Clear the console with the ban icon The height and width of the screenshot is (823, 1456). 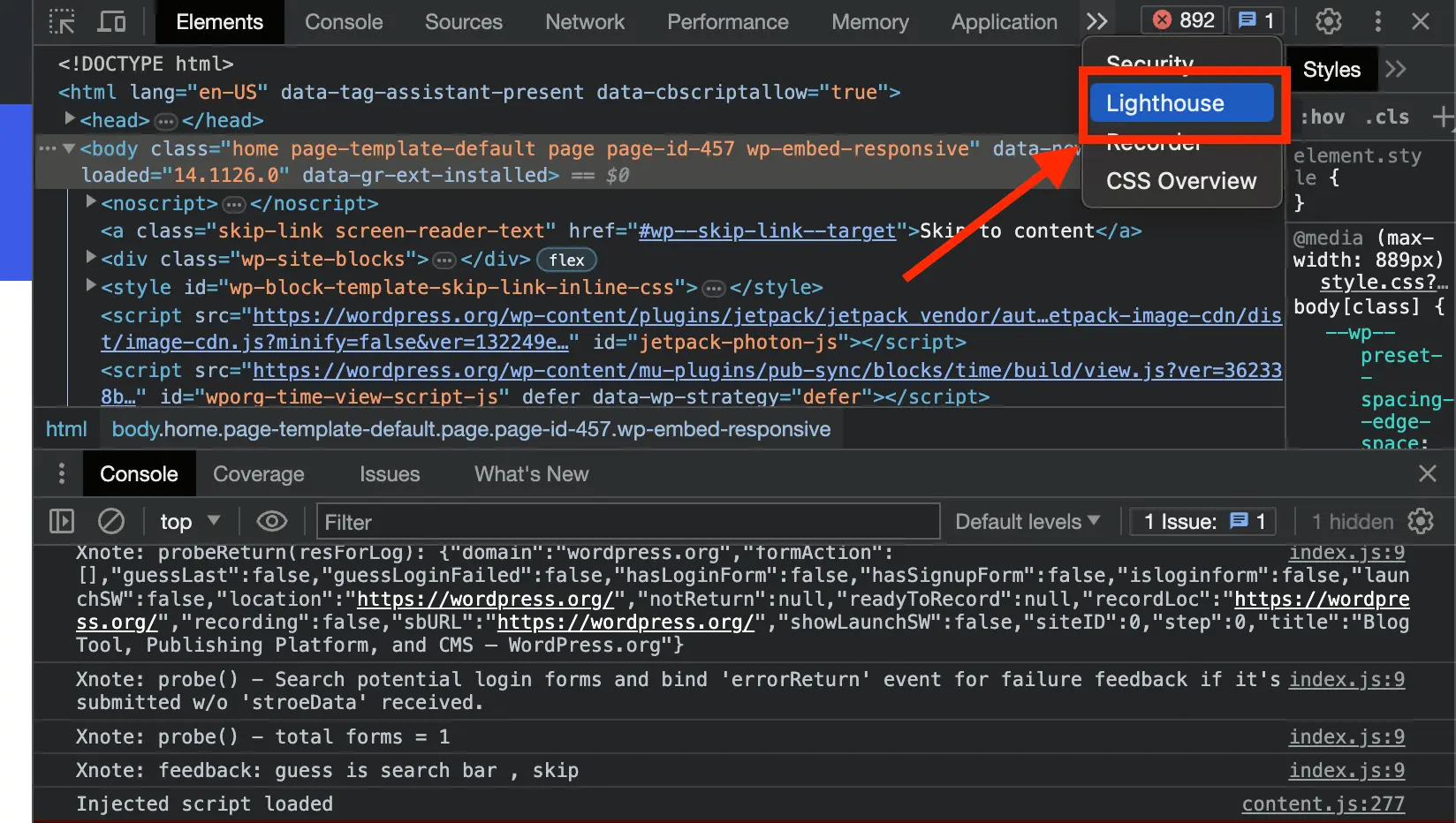point(110,521)
